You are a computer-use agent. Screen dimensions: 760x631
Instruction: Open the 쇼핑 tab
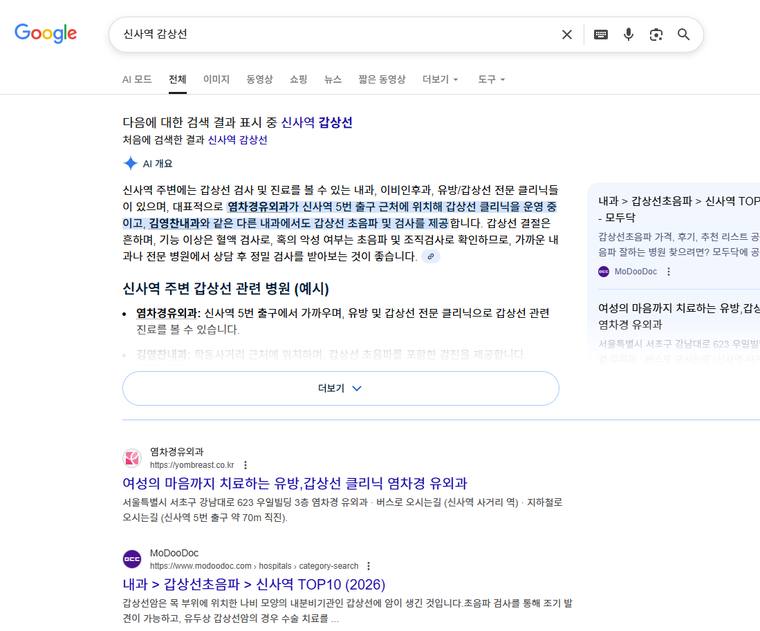(x=298, y=79)
